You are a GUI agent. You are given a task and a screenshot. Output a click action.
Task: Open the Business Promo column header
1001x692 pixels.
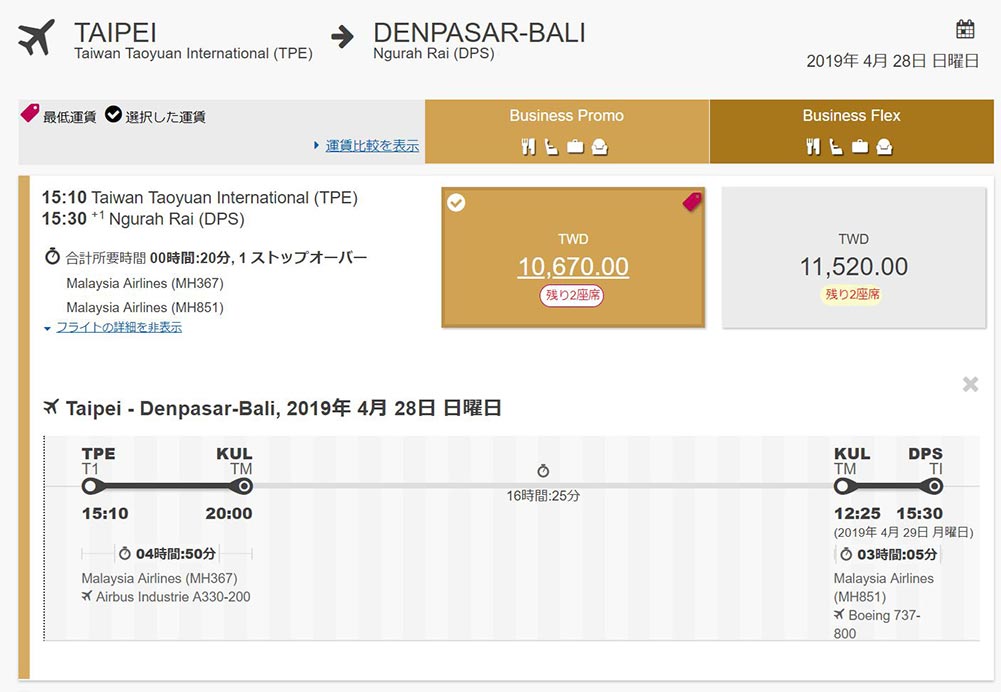click(567, 132)
